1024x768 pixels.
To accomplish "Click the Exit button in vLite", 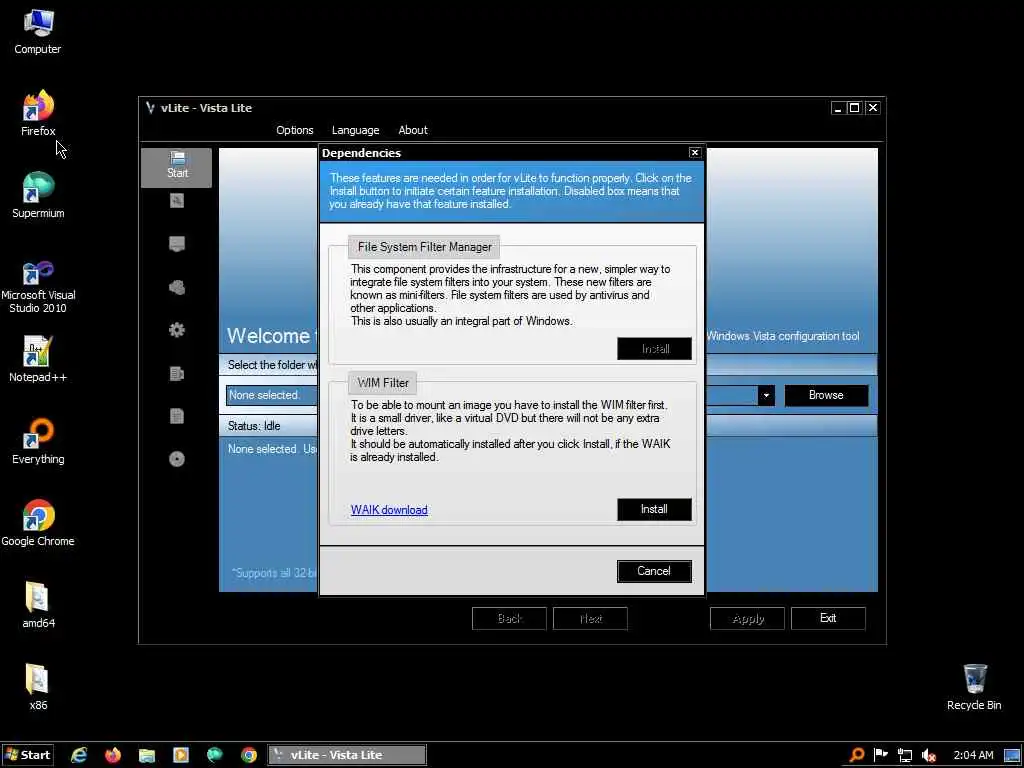I will (x=828, y=618).
